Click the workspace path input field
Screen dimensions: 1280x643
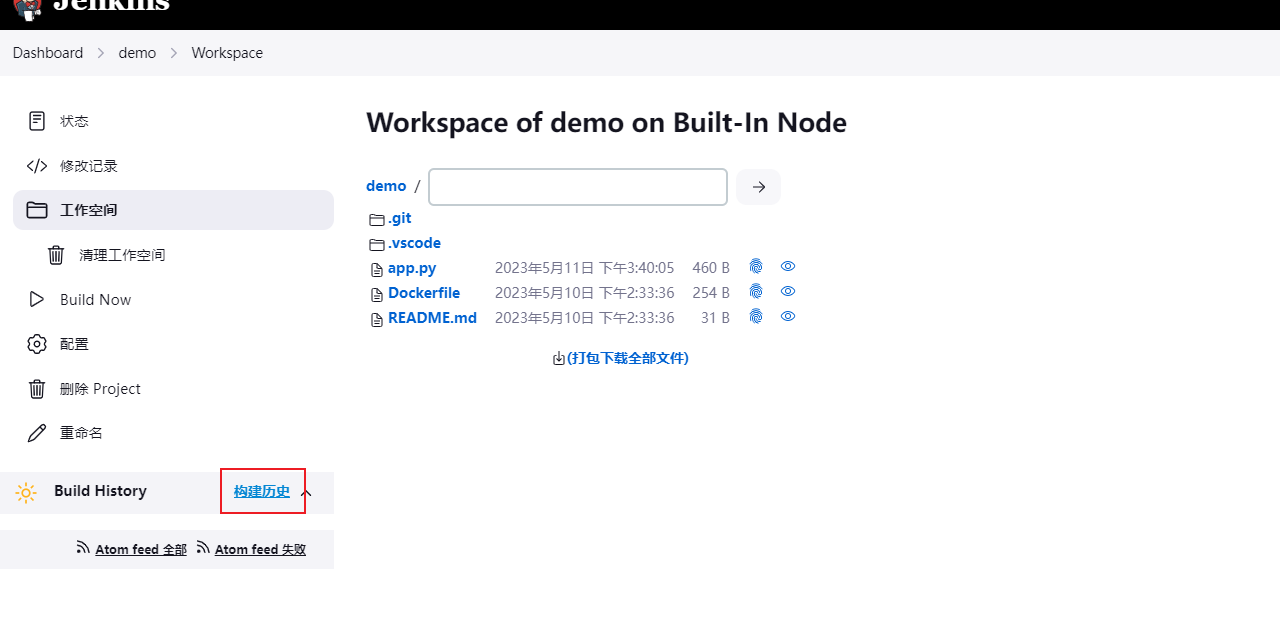(x=577, y=187)
